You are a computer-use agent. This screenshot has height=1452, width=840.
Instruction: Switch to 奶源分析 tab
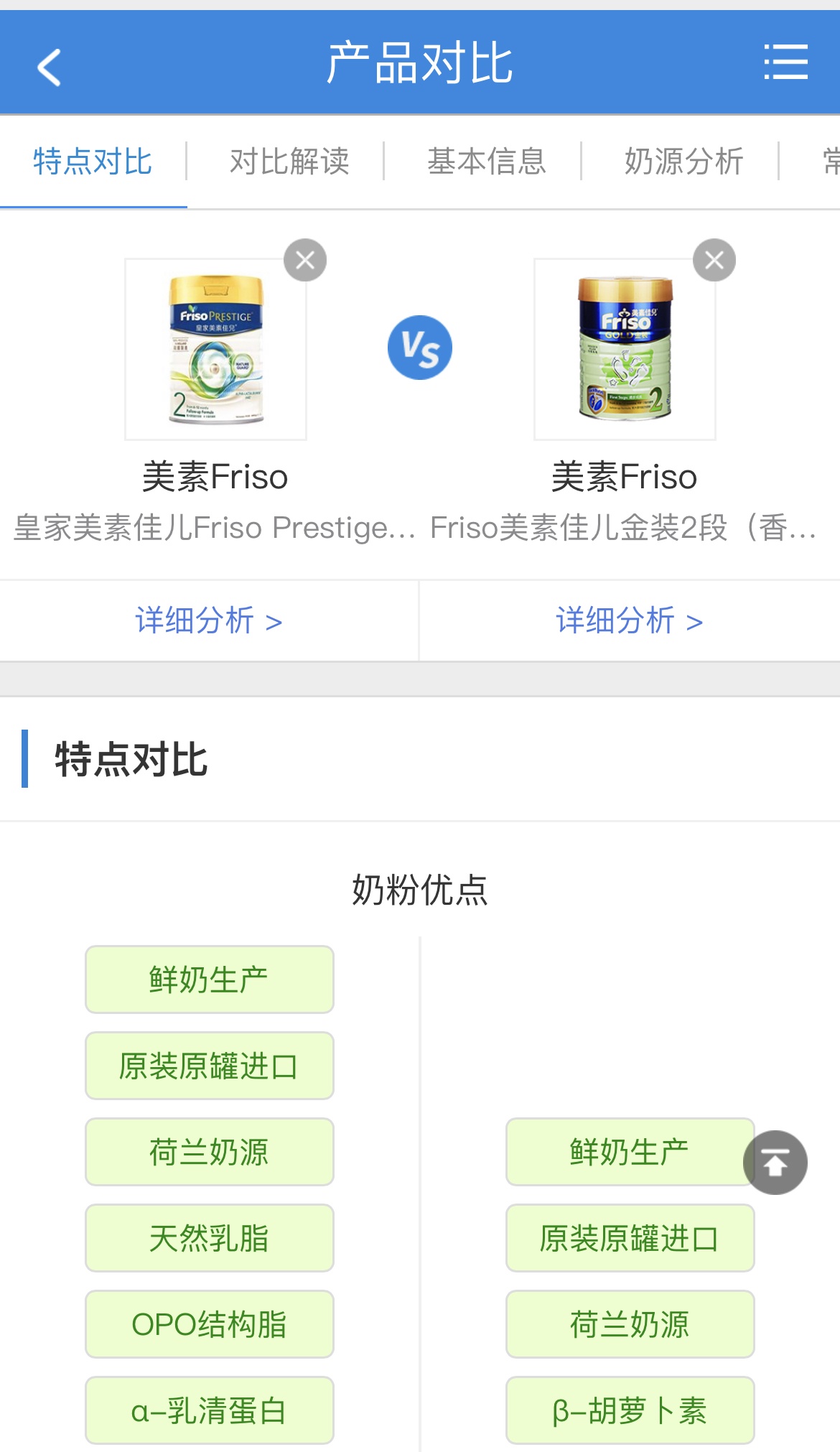click(x=683, y=161)
